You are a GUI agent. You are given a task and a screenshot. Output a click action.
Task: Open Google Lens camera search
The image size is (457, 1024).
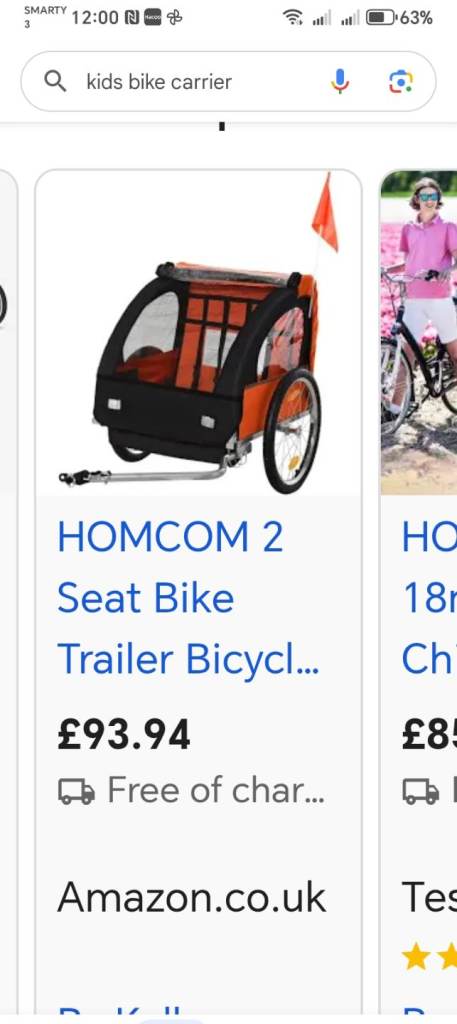(401, 81)
